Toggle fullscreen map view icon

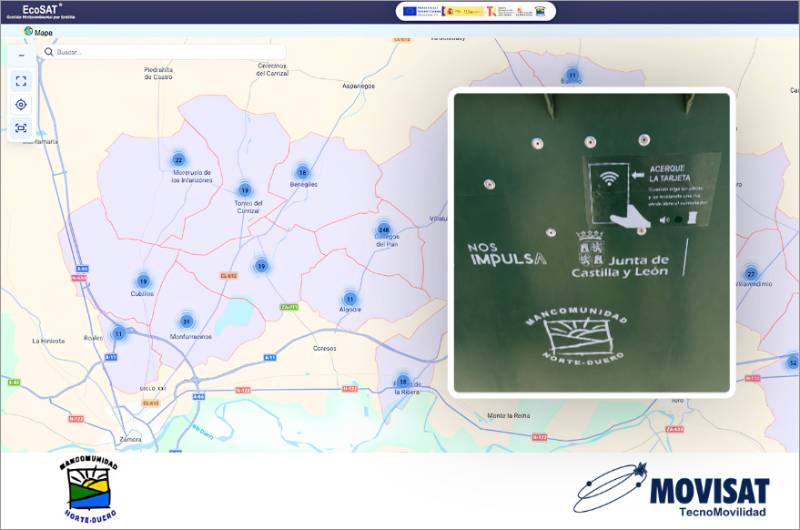tap(21, 81)
